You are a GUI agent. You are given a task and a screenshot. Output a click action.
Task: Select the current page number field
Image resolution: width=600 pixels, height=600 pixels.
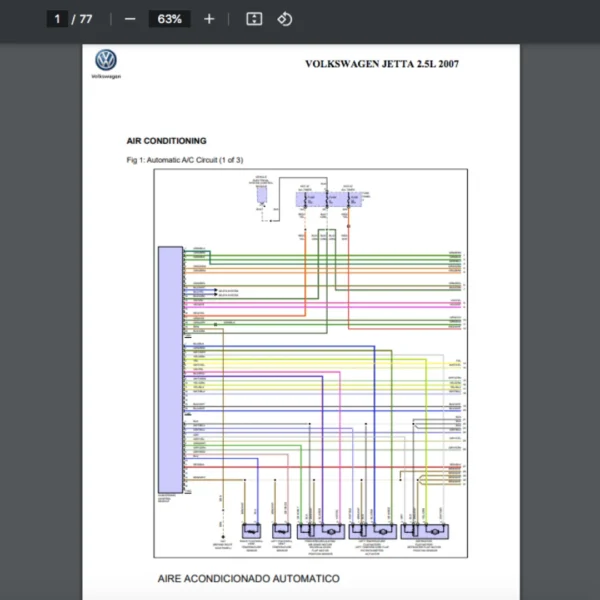point(57,19)
